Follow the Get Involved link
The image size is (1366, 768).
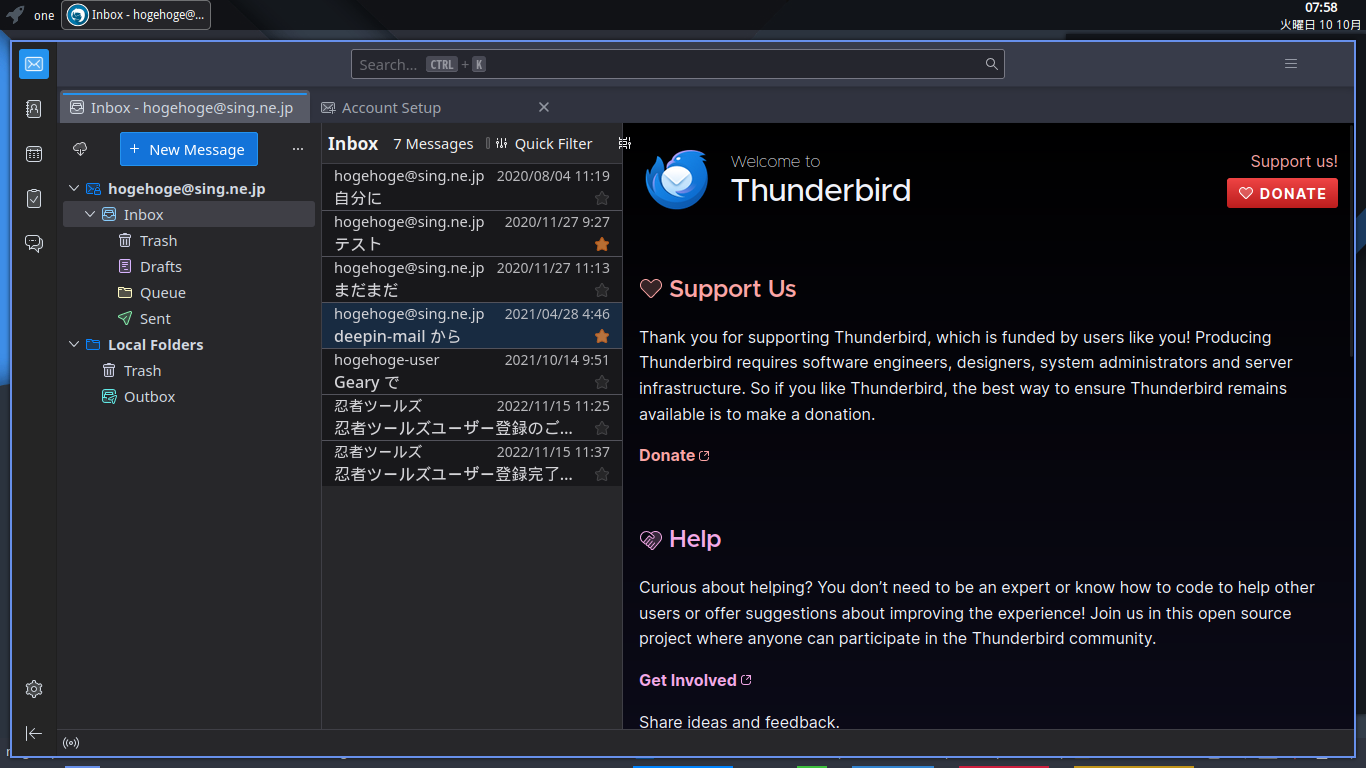point(695,680)
